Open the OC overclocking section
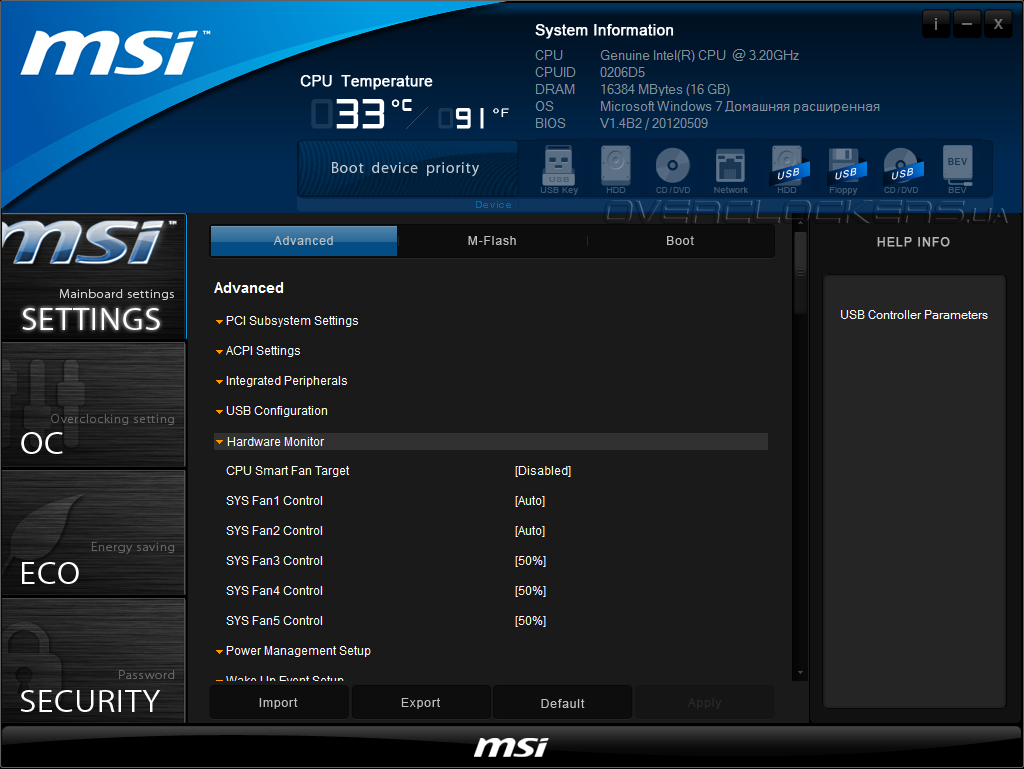This screenshot has height=769, width=1024. [93, 405]
